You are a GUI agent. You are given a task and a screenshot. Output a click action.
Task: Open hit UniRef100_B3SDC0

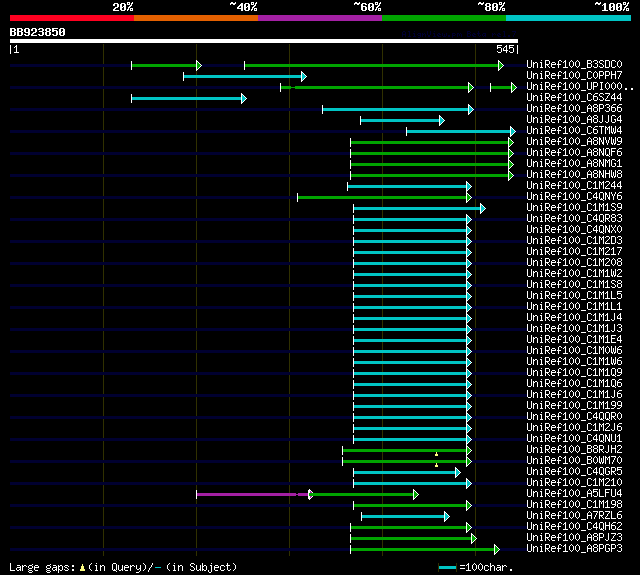coord(574,64)
